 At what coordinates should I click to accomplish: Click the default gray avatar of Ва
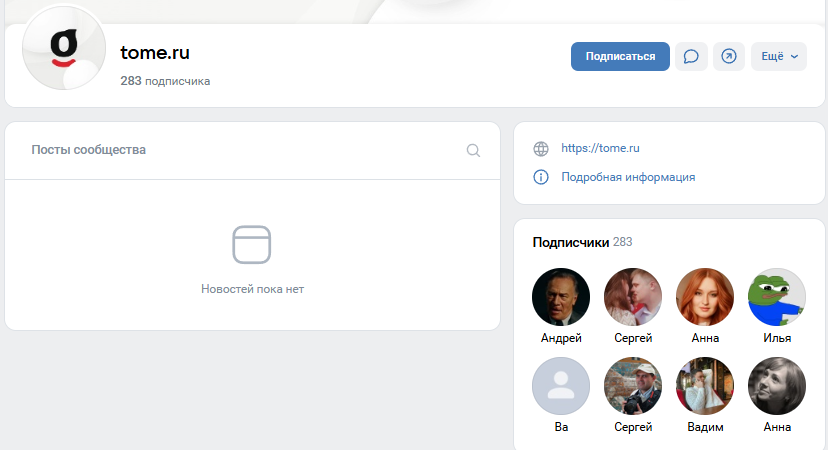click(561, 386)
